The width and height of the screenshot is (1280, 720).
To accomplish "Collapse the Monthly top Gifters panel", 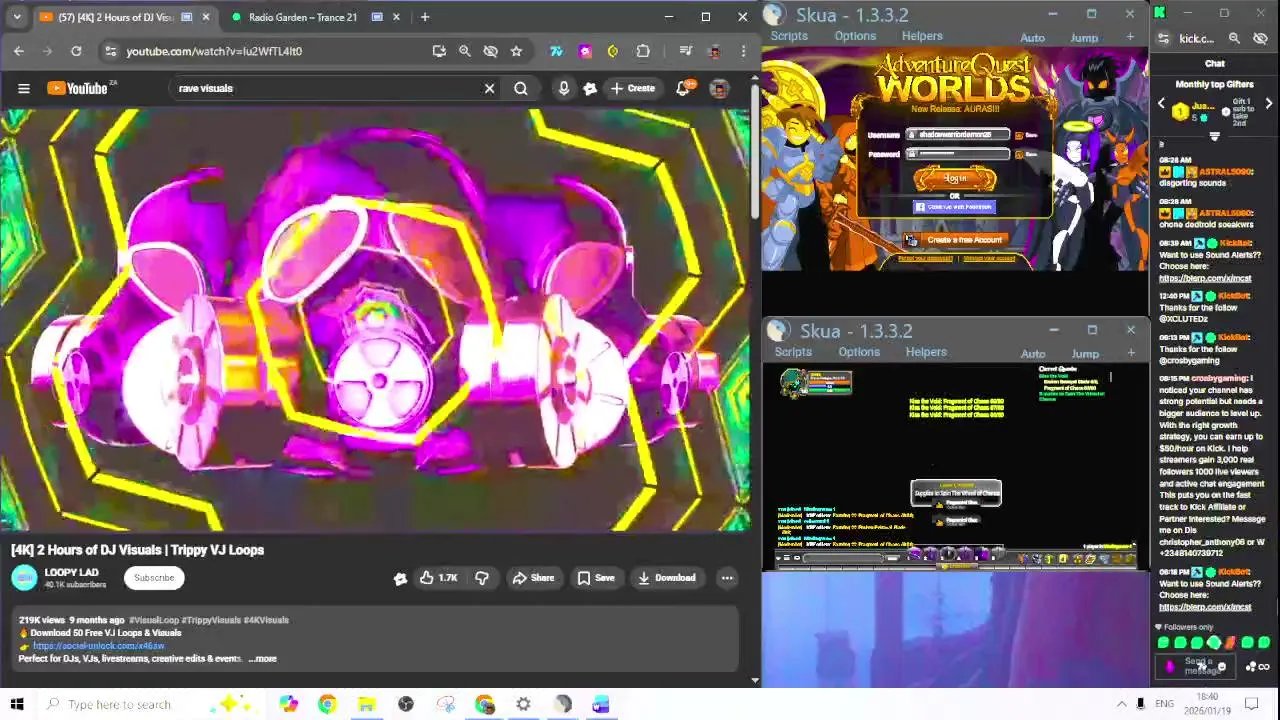I will pyautogui.click(x=1215, y=138).
